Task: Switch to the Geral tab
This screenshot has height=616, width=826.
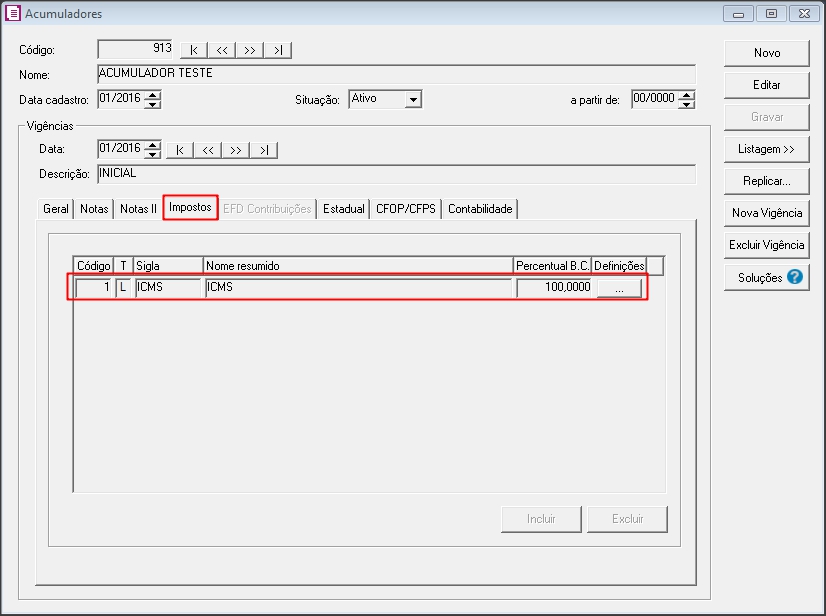Action: pyautogui.click(x=56, y=209)
